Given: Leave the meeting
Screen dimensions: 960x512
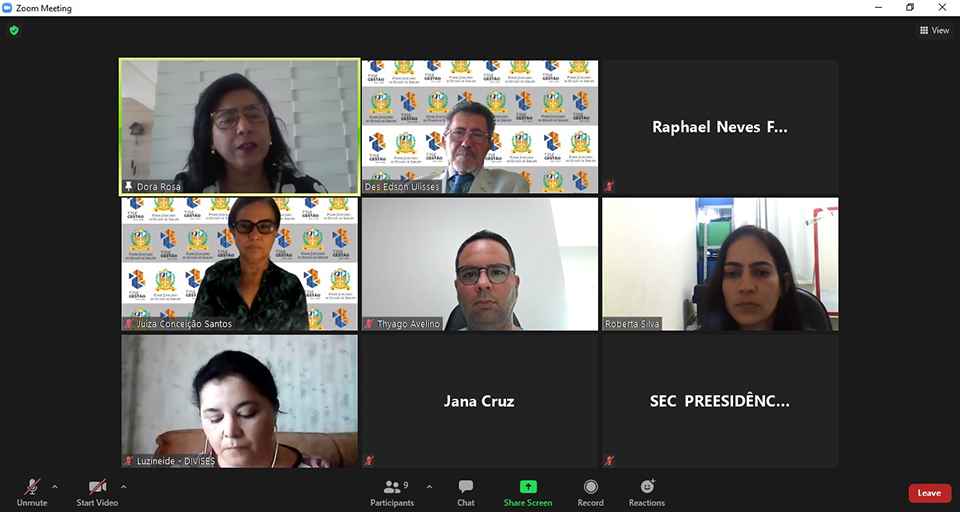Looking at the screenshot, I should pos(929,493).
